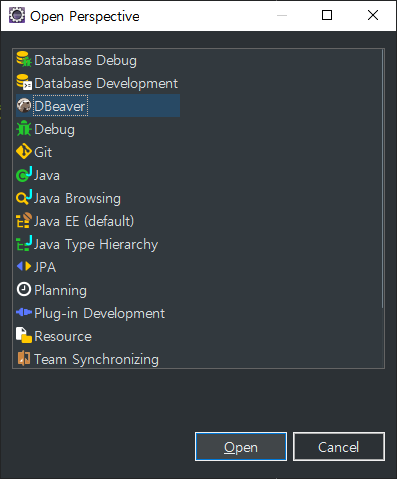
Task: Maximize the Open Perspective dialog
Action: [327, 15]
